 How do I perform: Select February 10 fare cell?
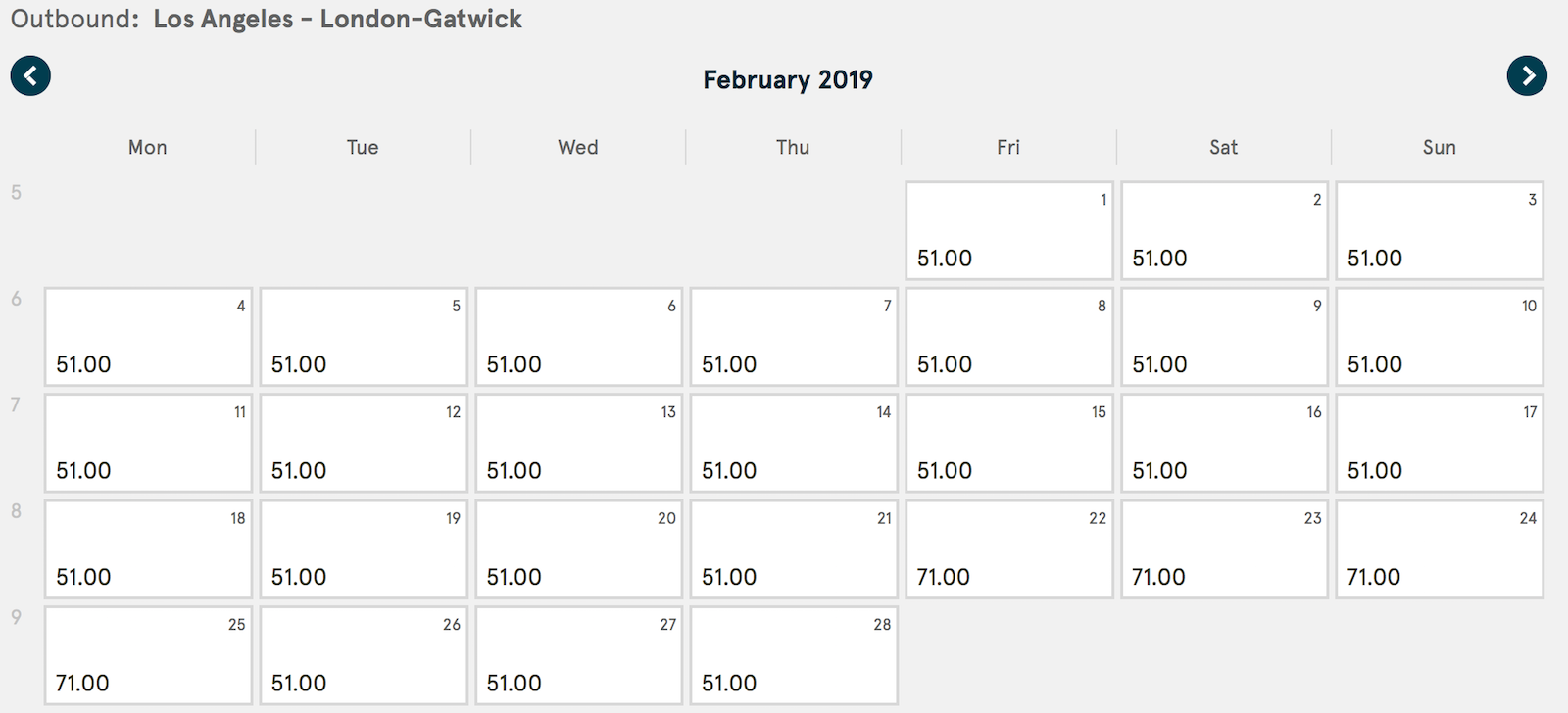(1440, 337)
